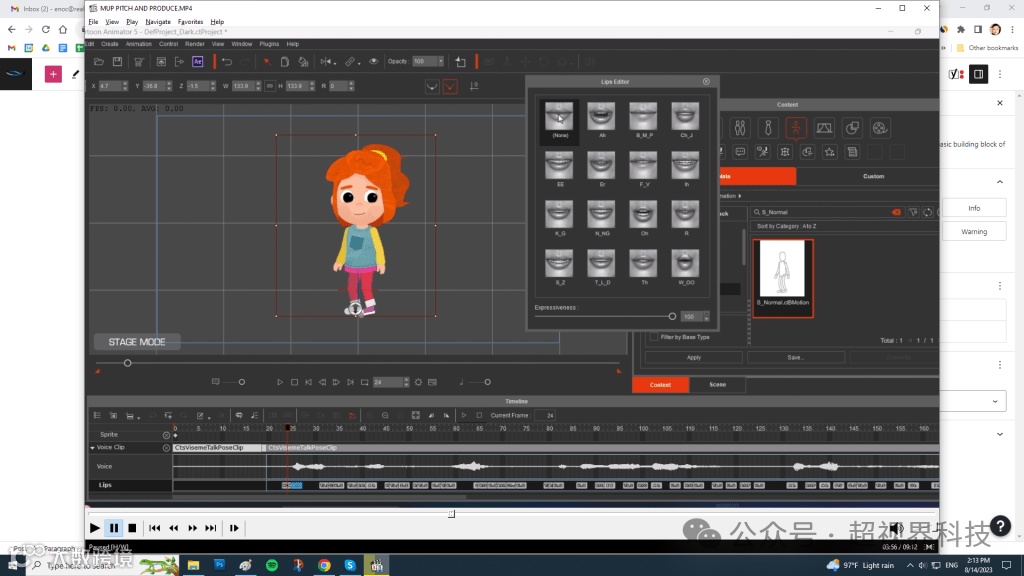The width and height of the screenshot is (1024, 576).
Task: Switch to the Scene tab
Action: tap(718, 384)
